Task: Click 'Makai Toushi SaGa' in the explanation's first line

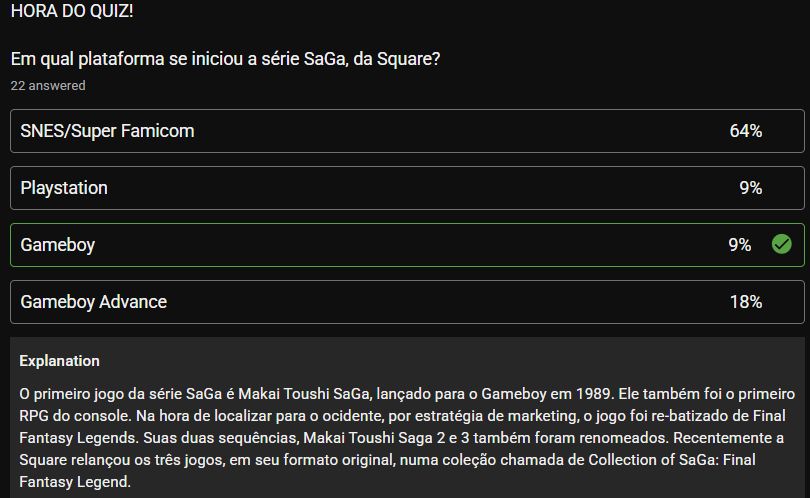Action: click(x=304, y=394)
